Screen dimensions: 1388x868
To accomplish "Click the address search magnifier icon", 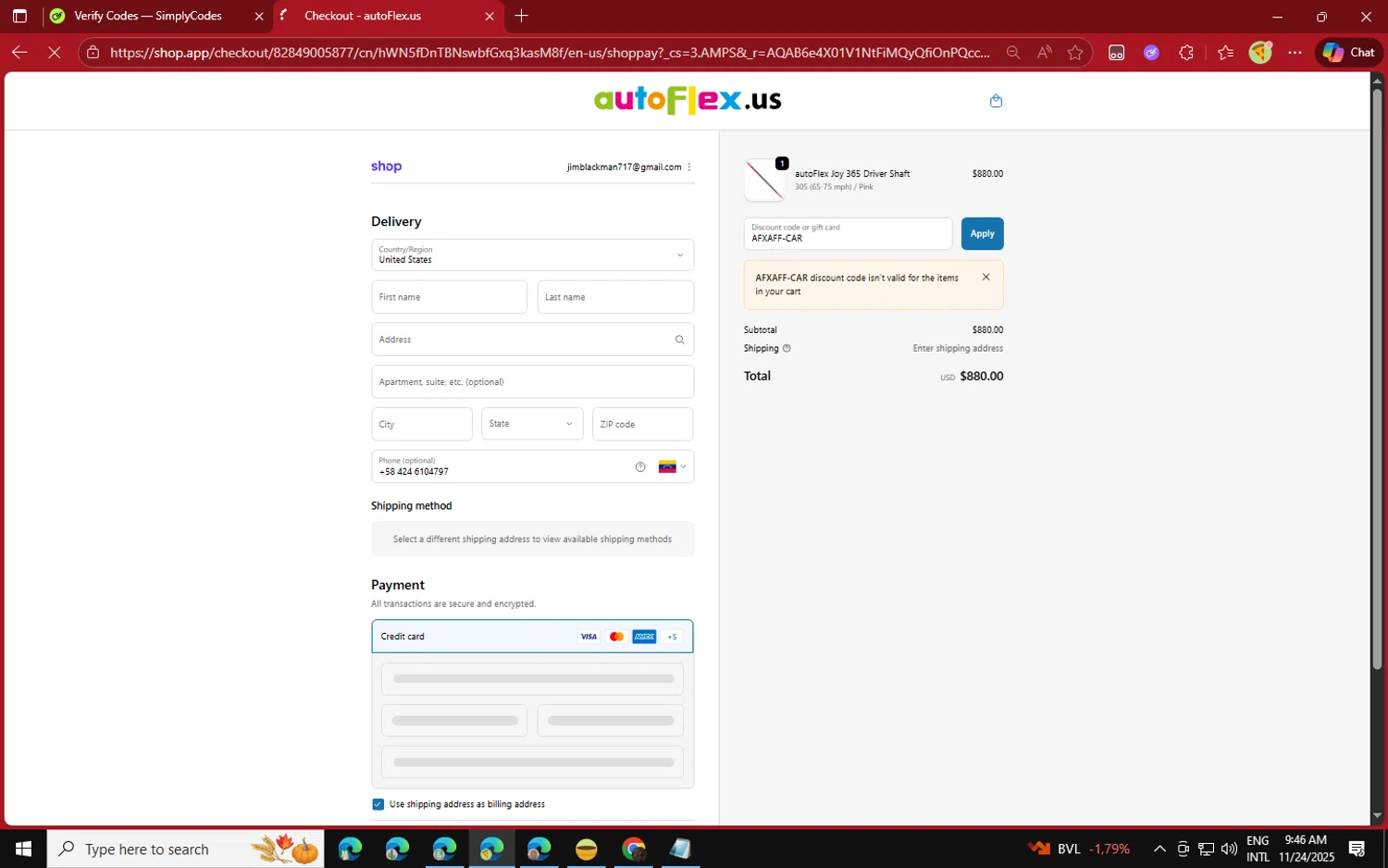I will tap(679, 340).
